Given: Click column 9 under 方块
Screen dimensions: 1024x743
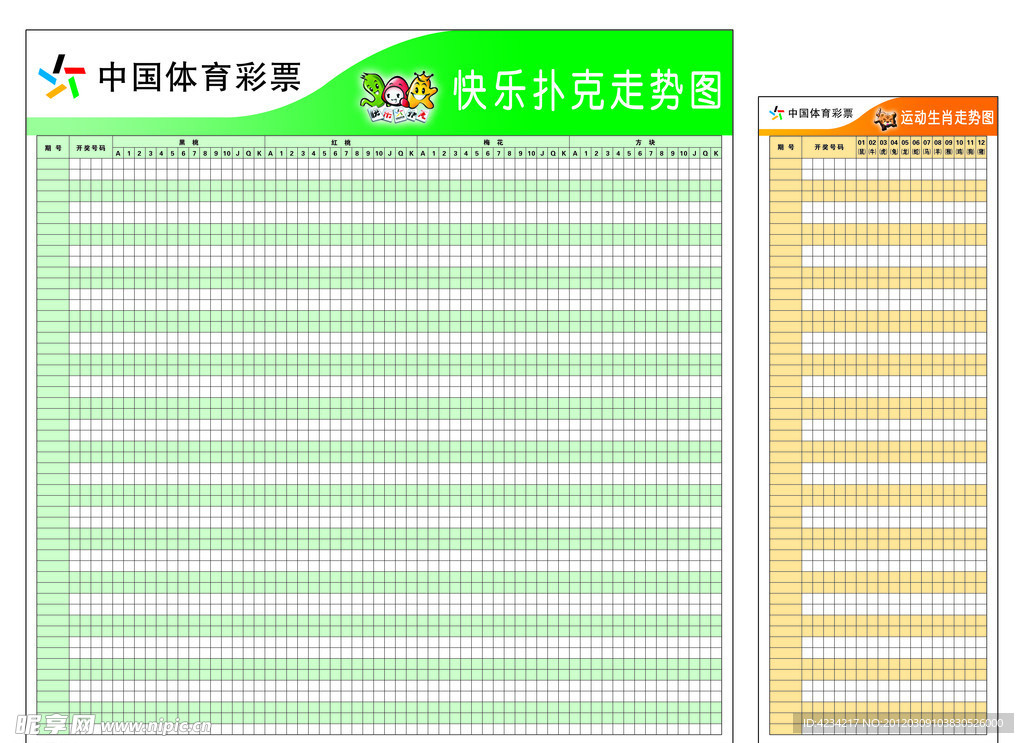Looking at the screenshot, I should click(673, 153).
